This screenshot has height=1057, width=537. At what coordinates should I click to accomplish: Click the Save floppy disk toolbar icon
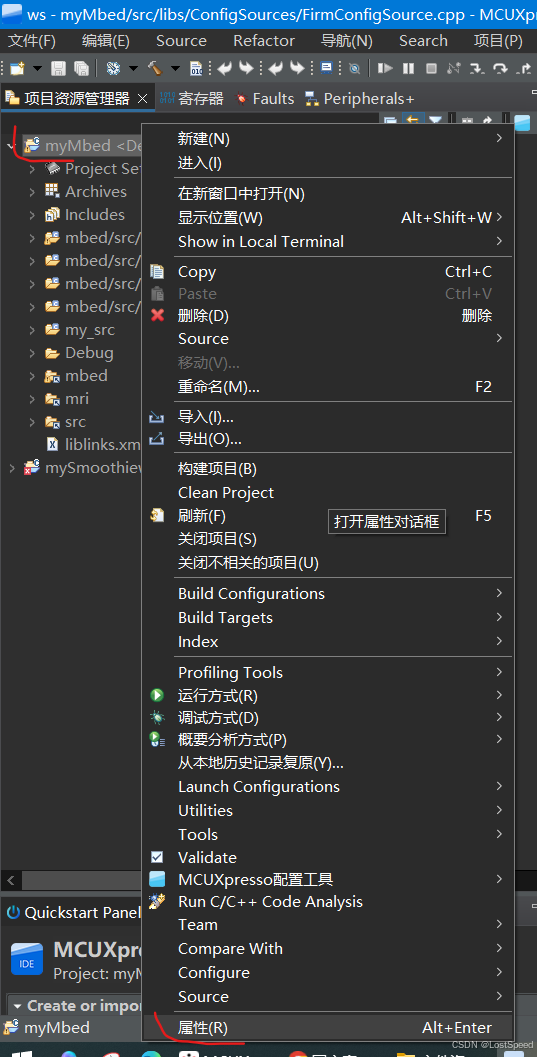[59, 68]
